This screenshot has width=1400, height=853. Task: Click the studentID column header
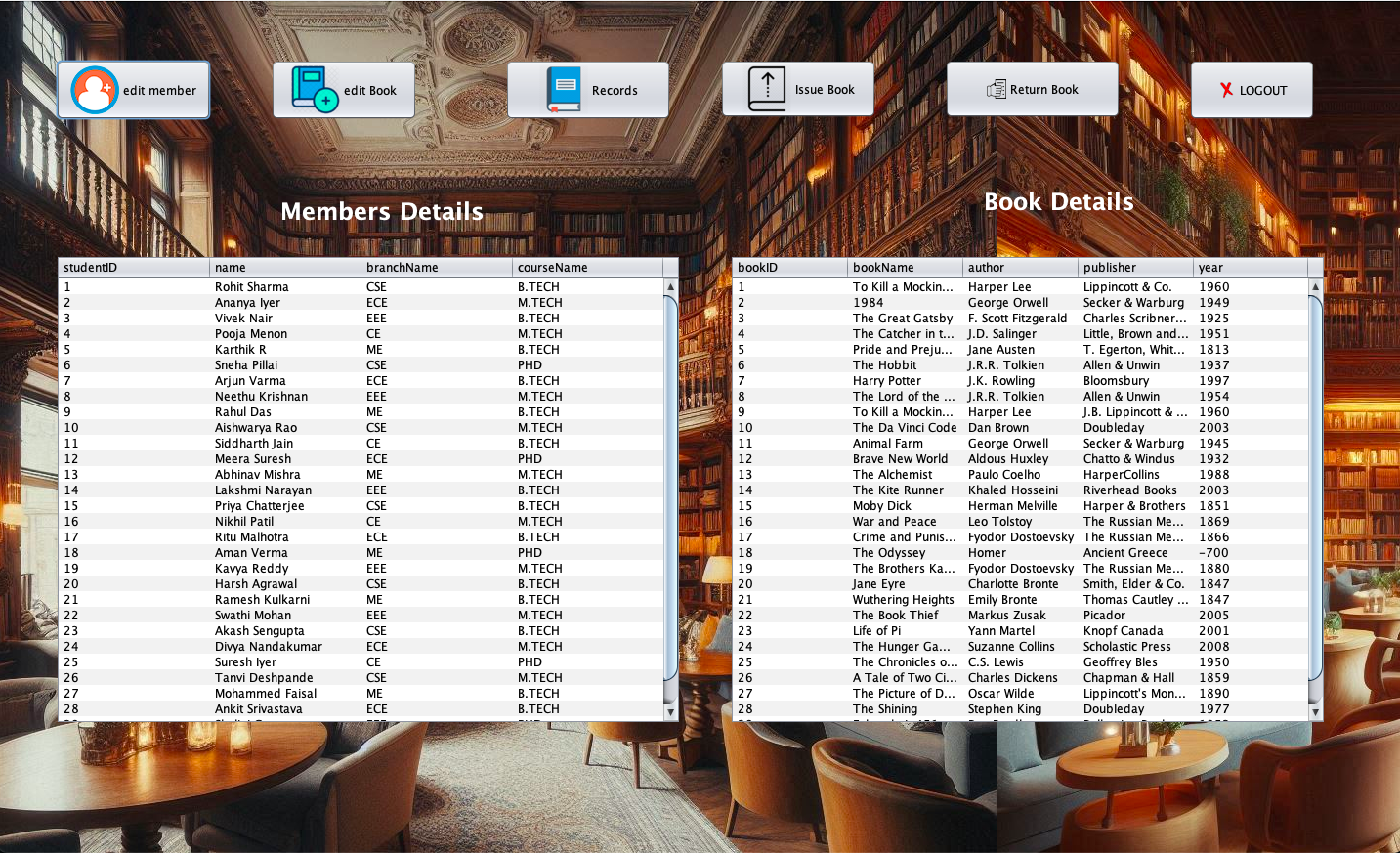(134, 268)
